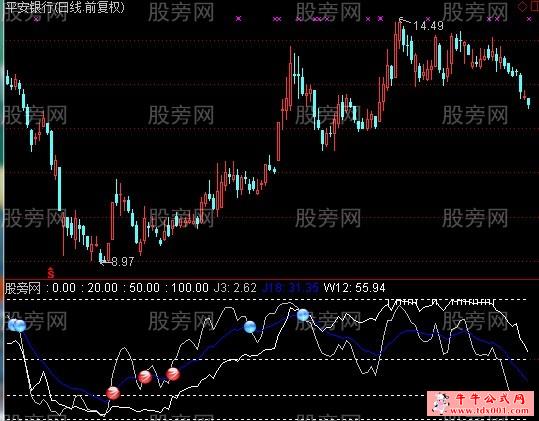Select the lowest red ball buy signal
Image resolution: width=539 pixels, height=421 pixels.
[113, 393]
